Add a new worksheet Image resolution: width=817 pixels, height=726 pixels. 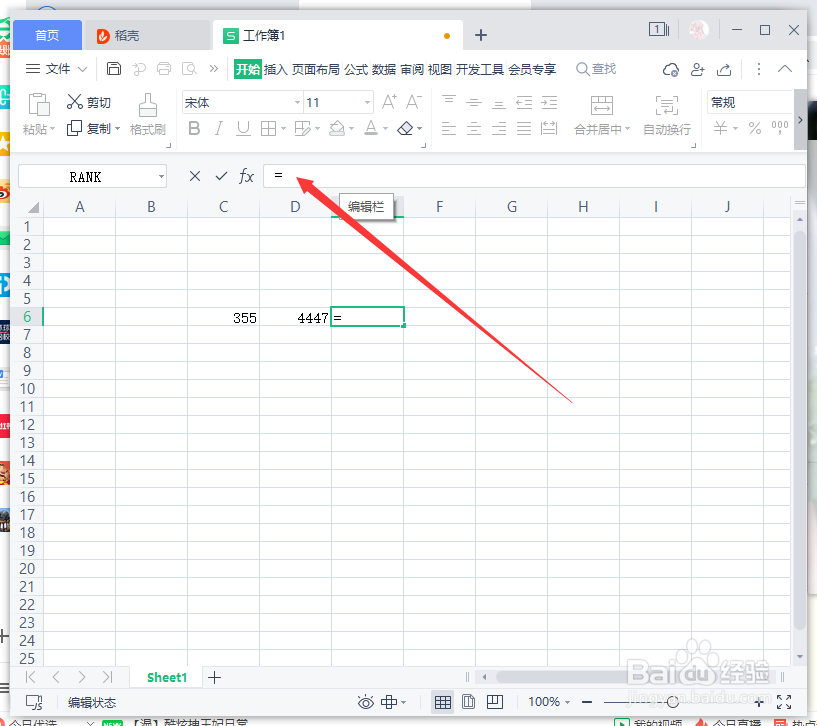215,678
